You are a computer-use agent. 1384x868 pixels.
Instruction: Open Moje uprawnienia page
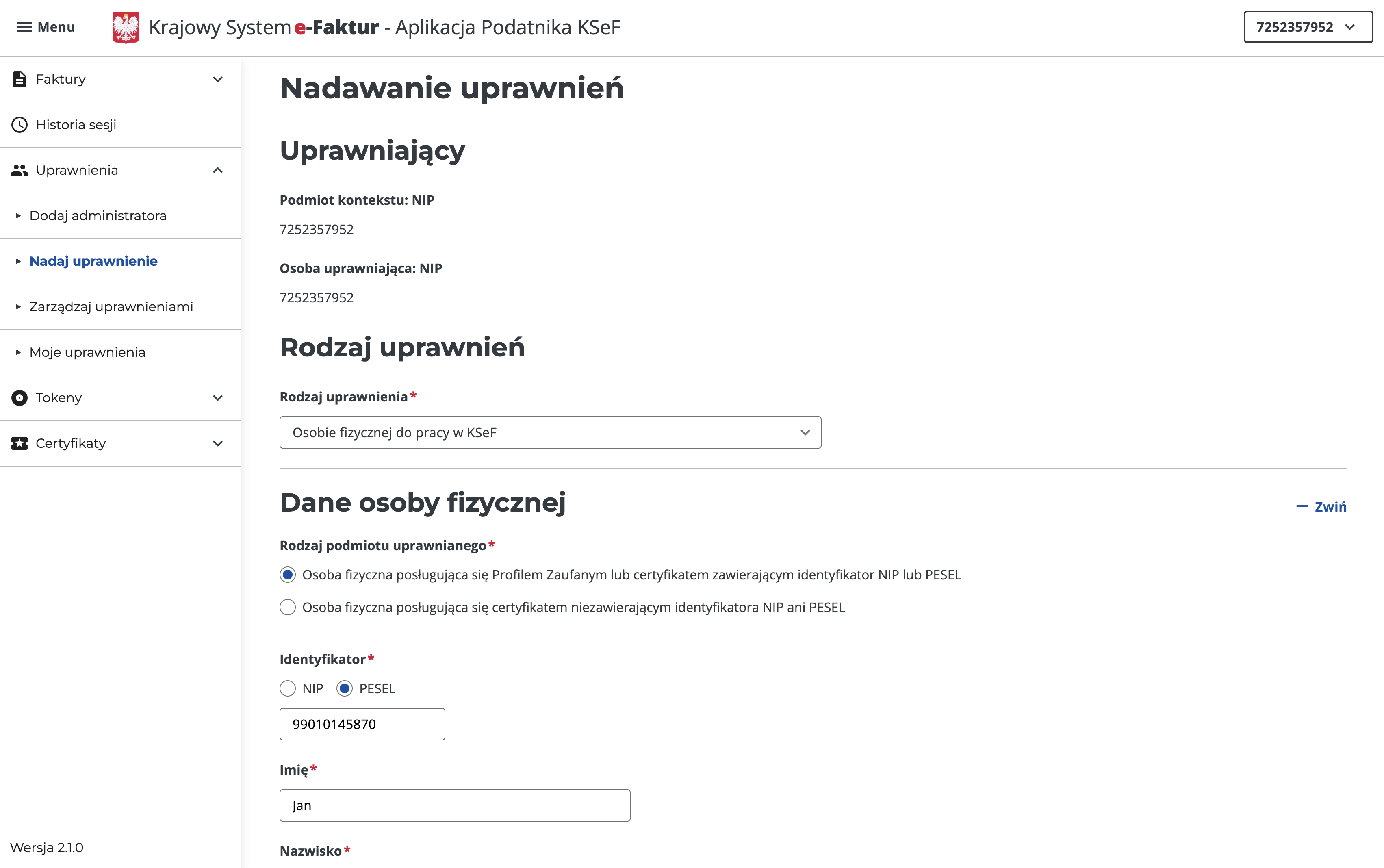coord(87,352)
